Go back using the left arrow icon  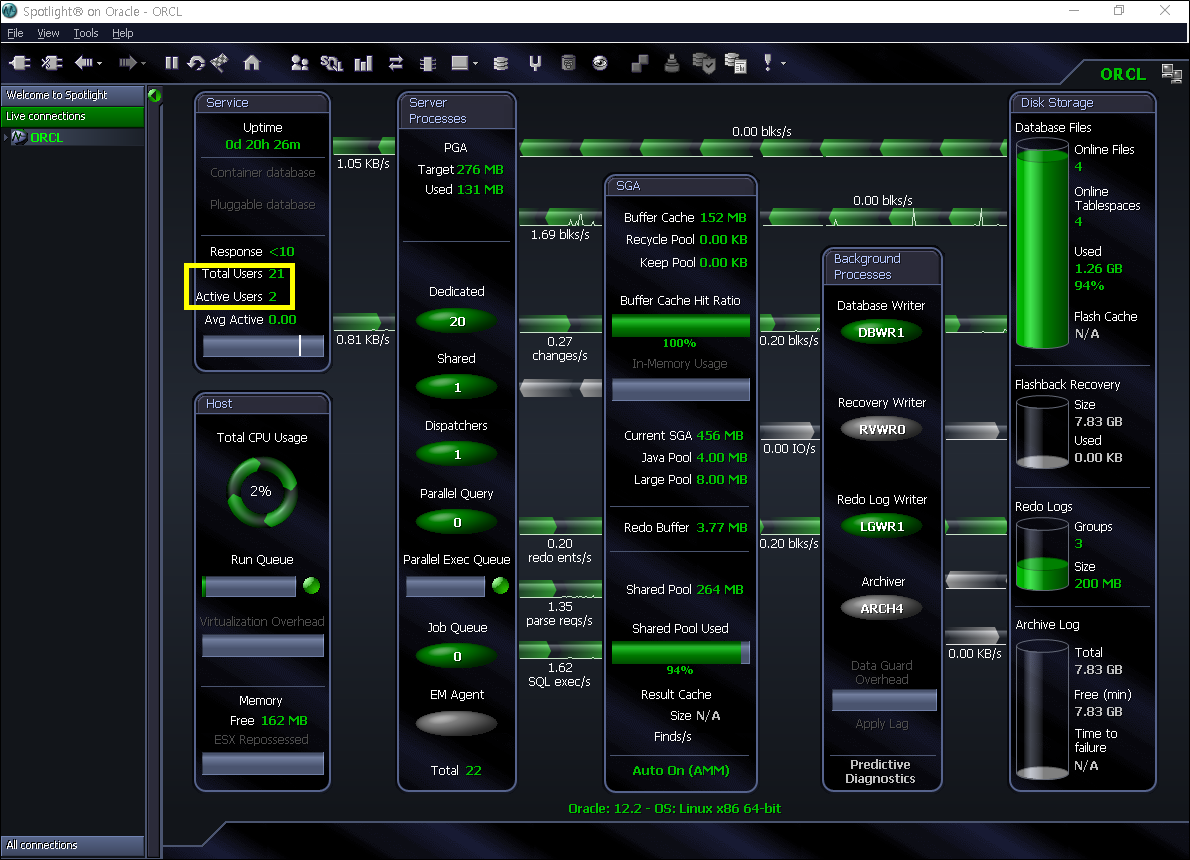[83, 63]
